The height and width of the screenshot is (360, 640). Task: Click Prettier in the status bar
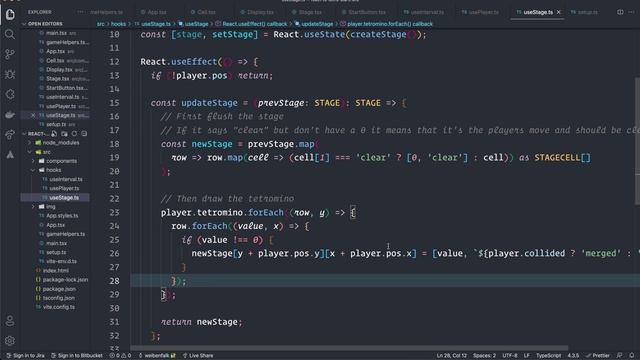point(598,356)
